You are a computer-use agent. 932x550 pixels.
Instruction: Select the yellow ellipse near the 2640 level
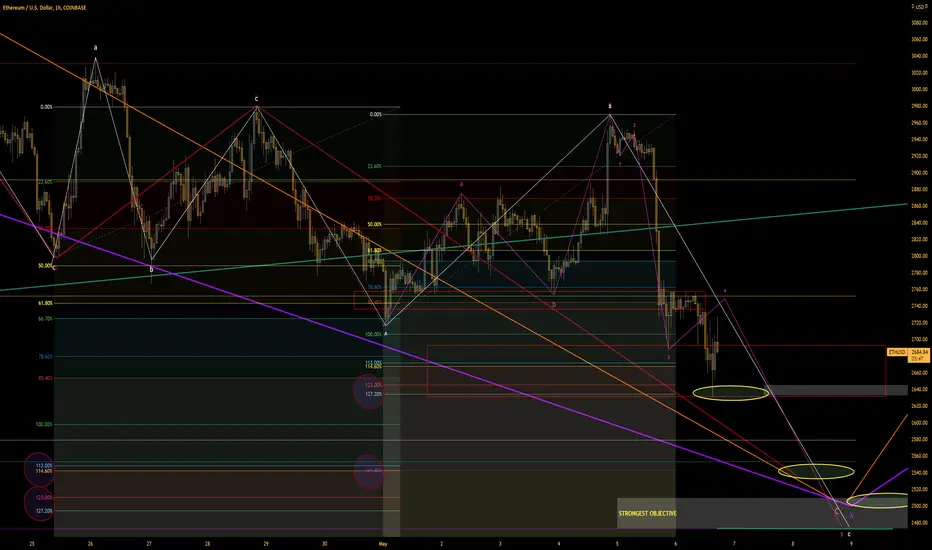(731, 392)
